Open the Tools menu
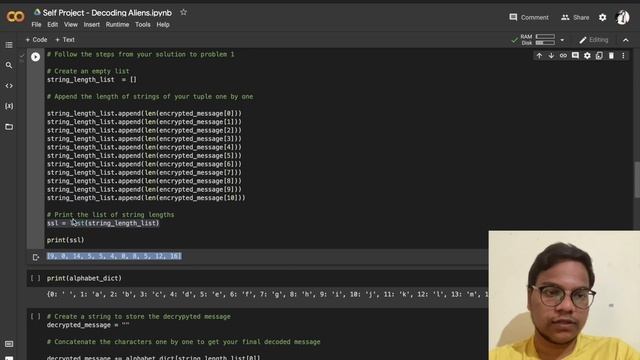 click(142, 24)
